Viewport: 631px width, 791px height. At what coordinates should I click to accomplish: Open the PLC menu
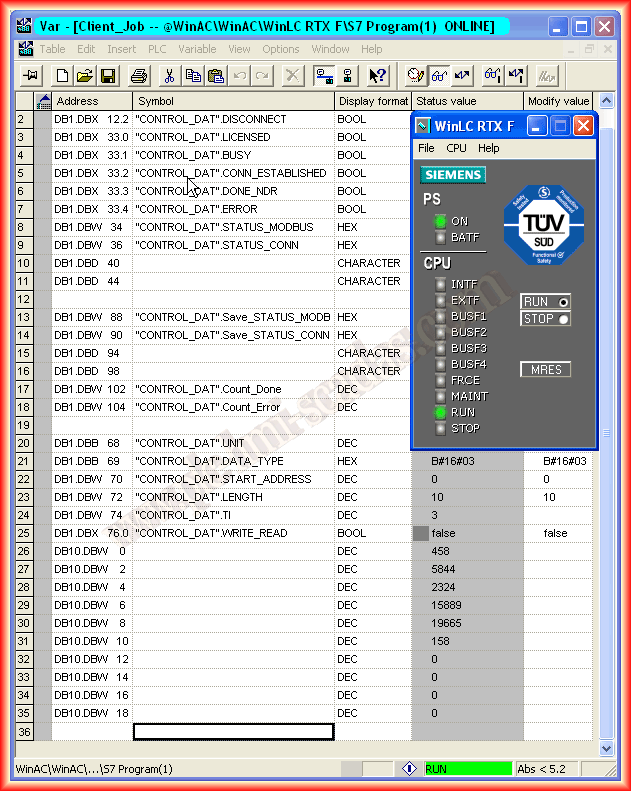click(157, 49)
